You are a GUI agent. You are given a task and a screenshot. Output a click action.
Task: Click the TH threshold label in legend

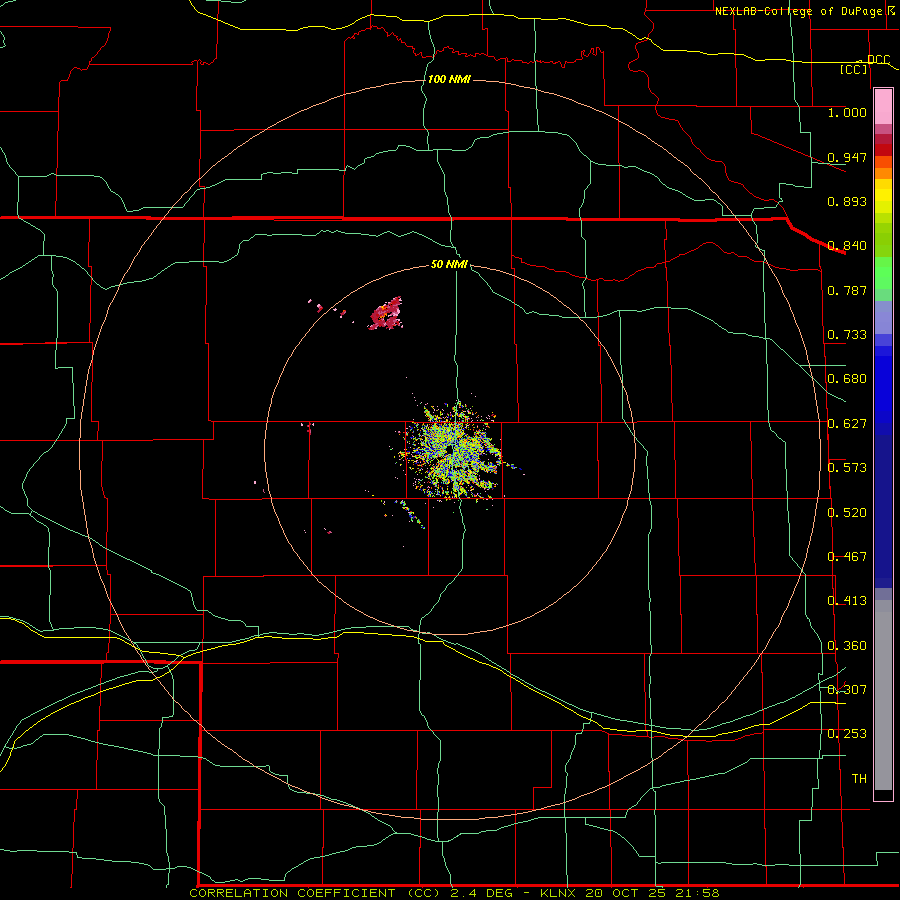[859, 779]
